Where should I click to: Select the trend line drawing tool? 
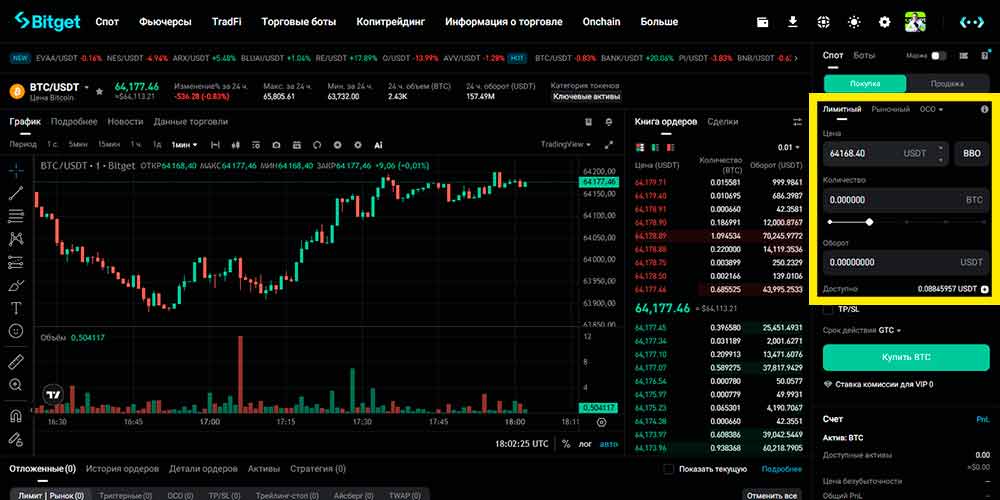point(16,193)
